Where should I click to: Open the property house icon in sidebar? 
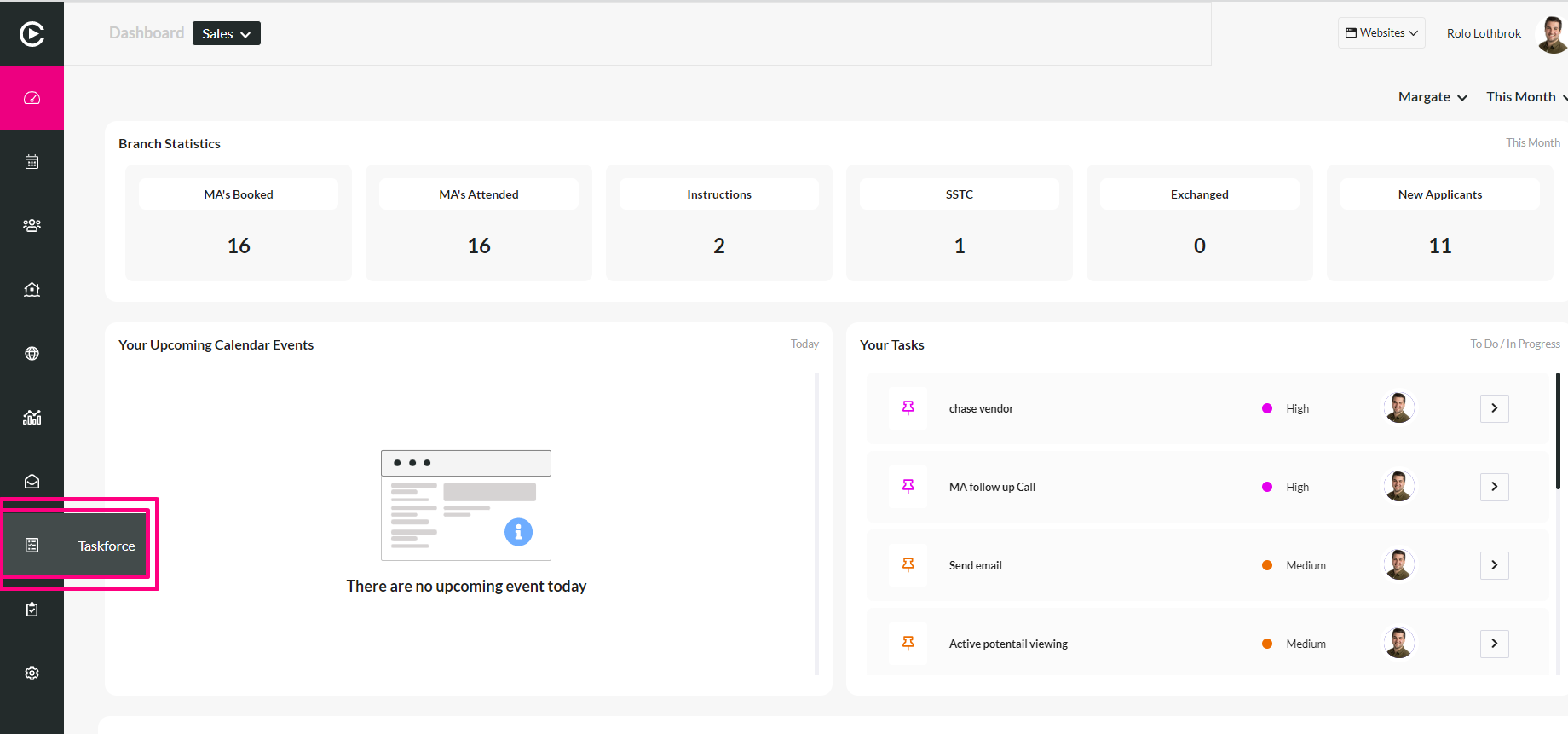click(32, 290)
